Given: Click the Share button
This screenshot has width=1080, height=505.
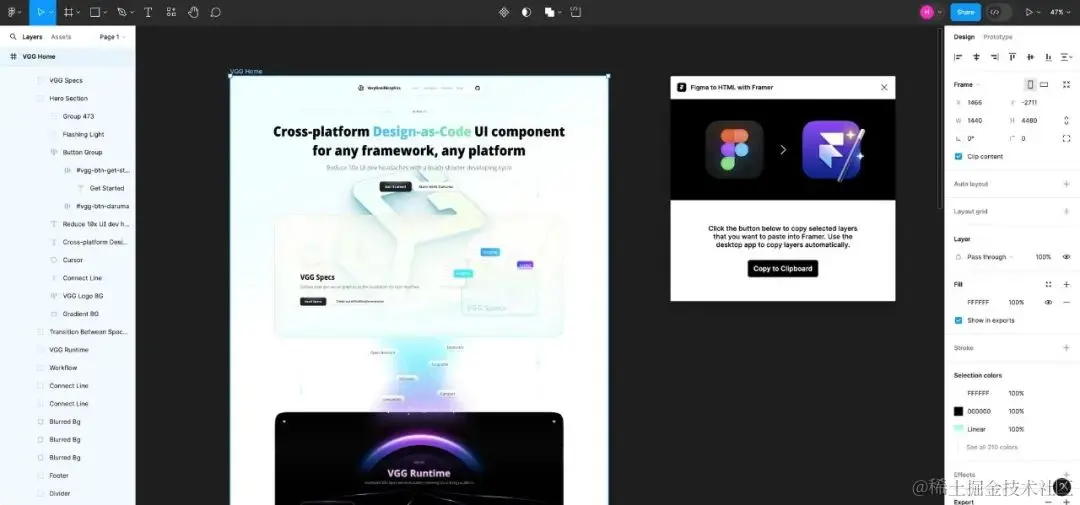Looking at the screenshot, I should click(x=966, y=12).
